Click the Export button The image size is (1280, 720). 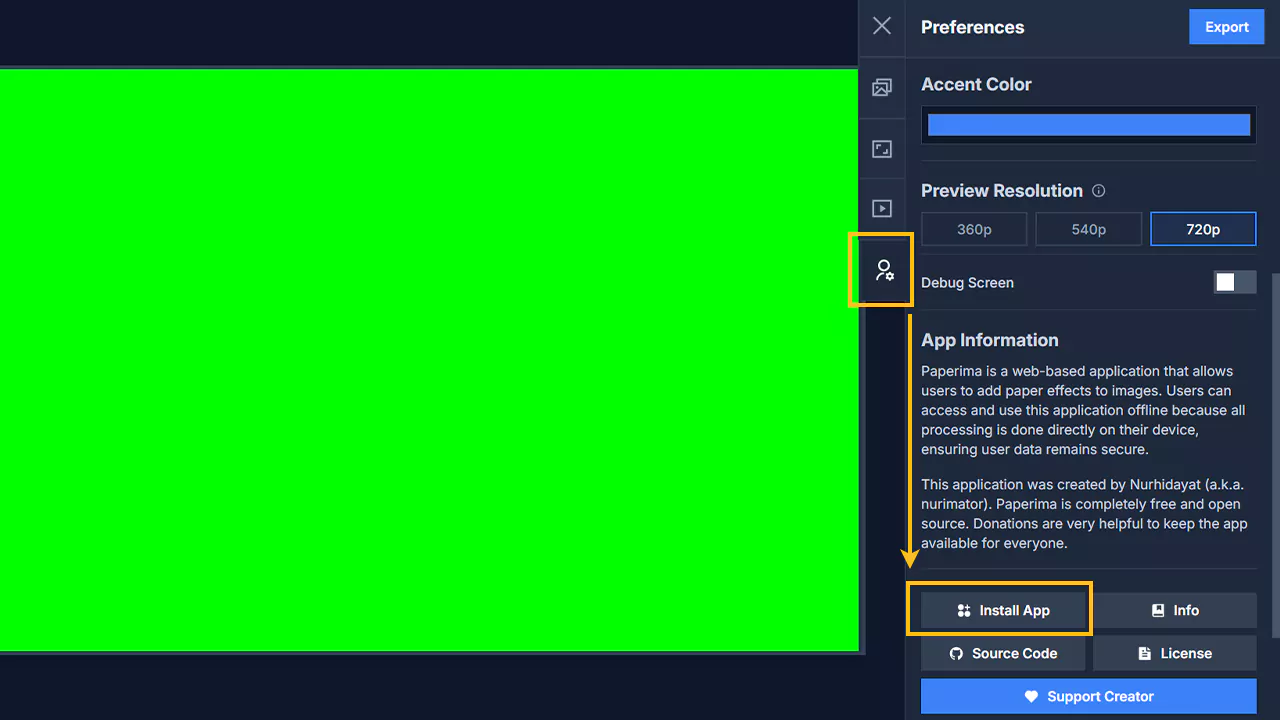tap(1226, 27)
